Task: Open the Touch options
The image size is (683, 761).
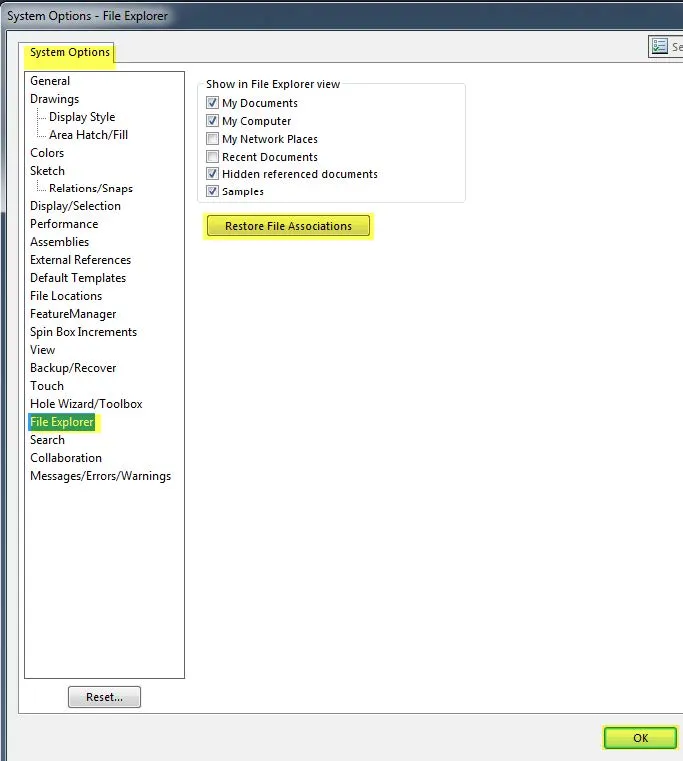Action: click(x=47, y=386)
